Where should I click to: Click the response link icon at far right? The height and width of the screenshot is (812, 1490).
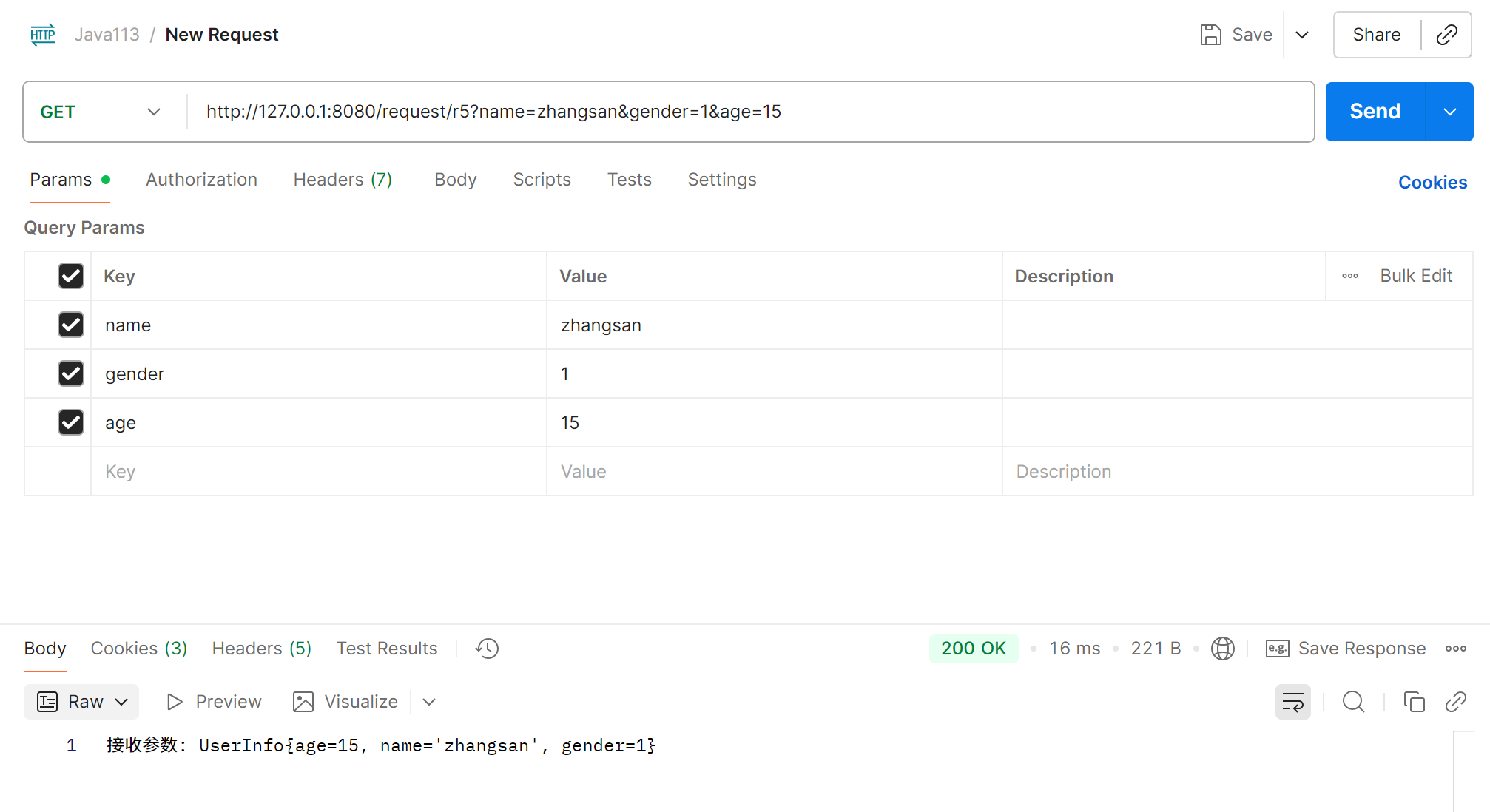pos(1455,702)
